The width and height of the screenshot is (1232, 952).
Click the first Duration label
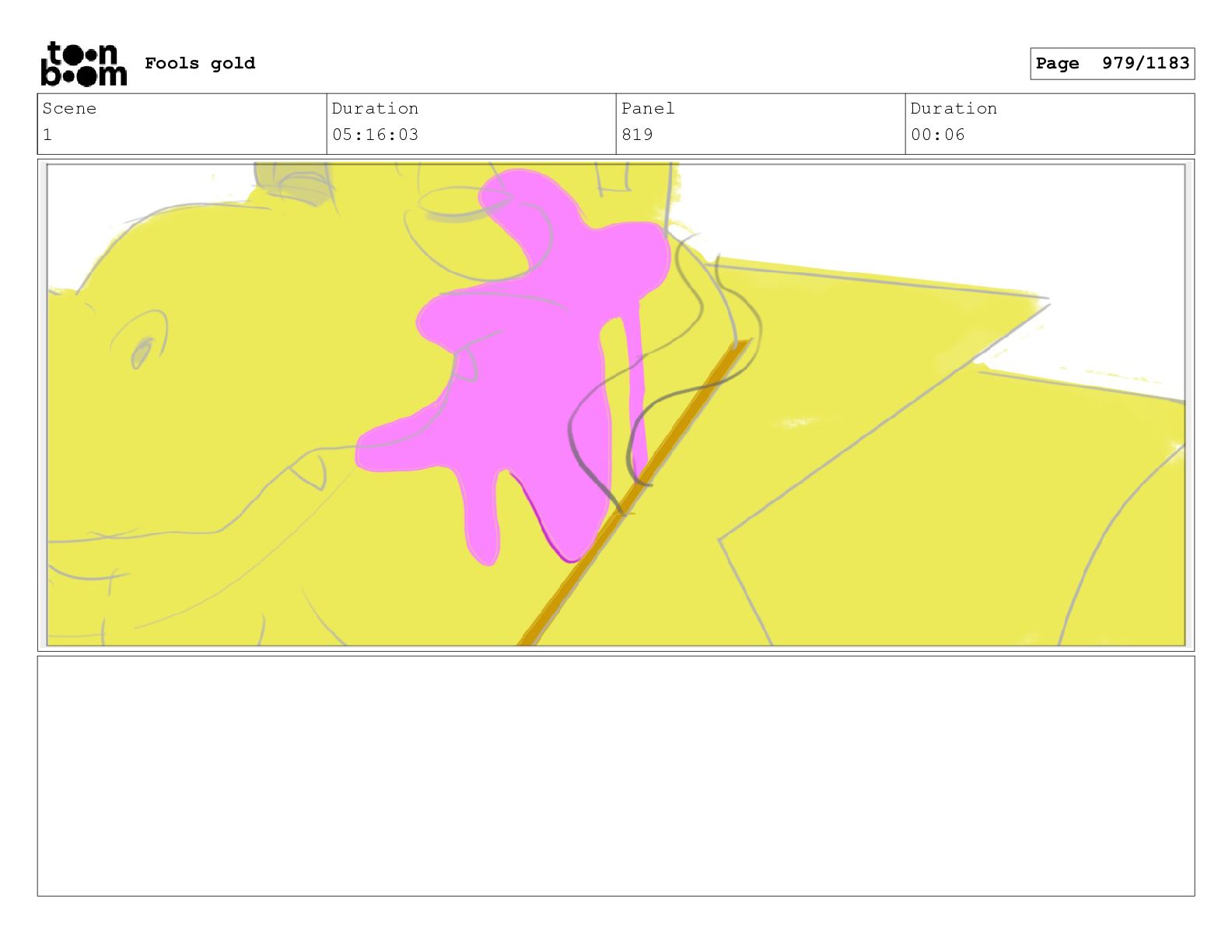(375, 109)
